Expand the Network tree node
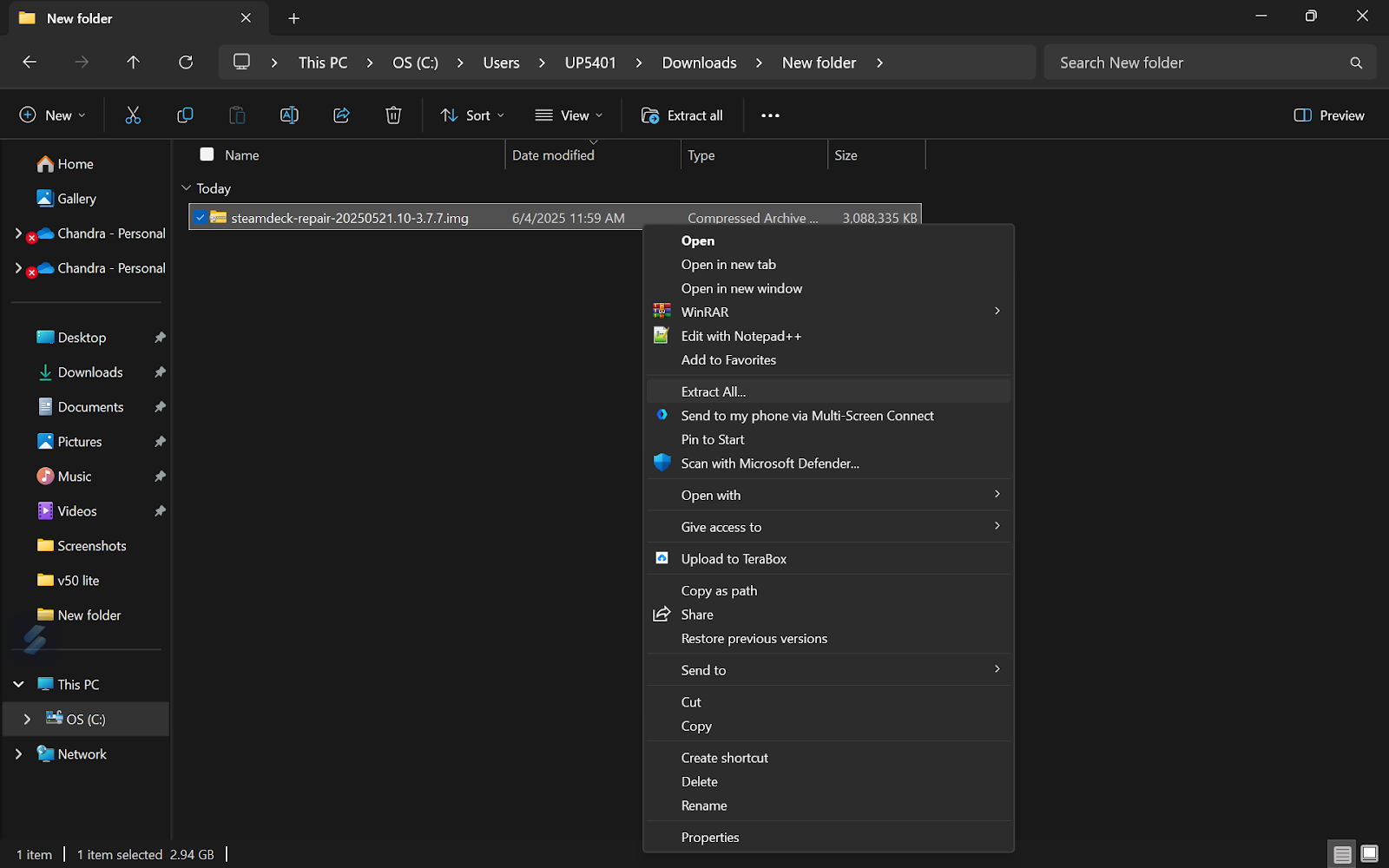This screenshot has height=868, width=1389. (x=18, y=754)
